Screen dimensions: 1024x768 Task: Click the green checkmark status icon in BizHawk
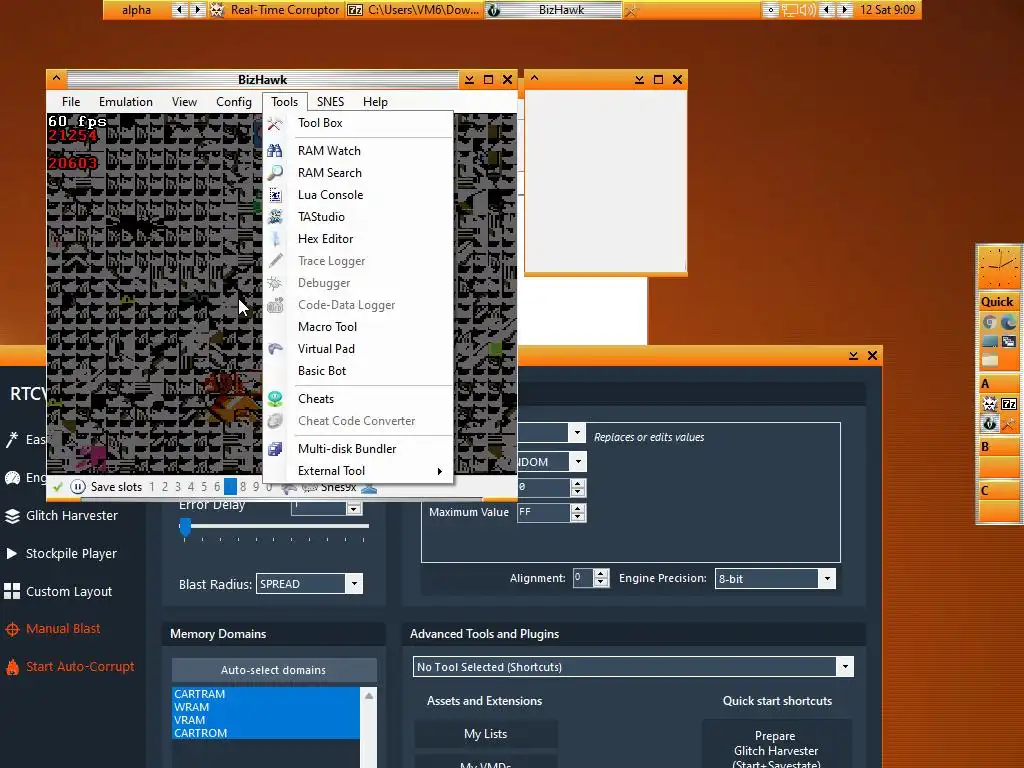57,487
